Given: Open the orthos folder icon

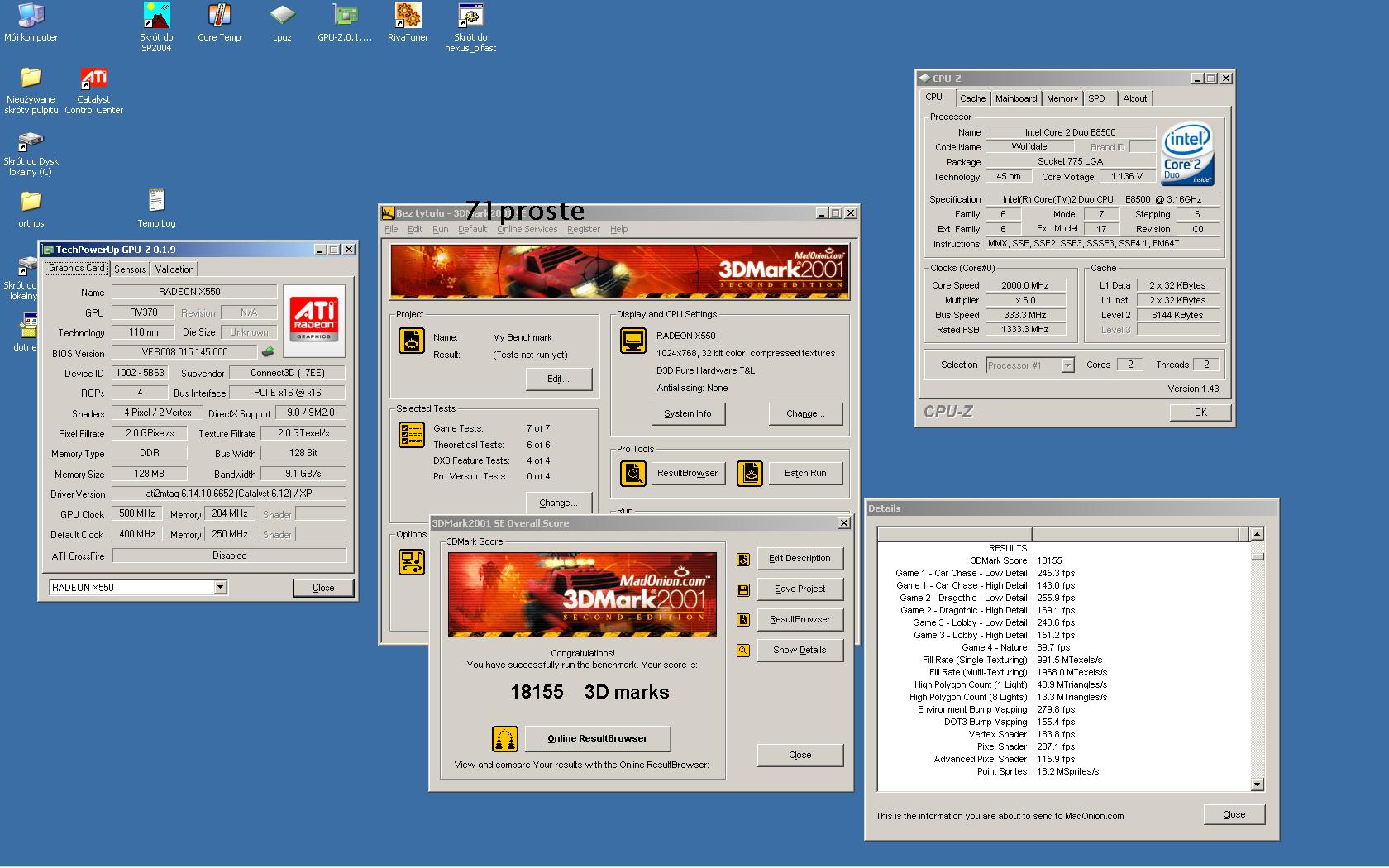Looking at the screenshot, I should [31, 208].
